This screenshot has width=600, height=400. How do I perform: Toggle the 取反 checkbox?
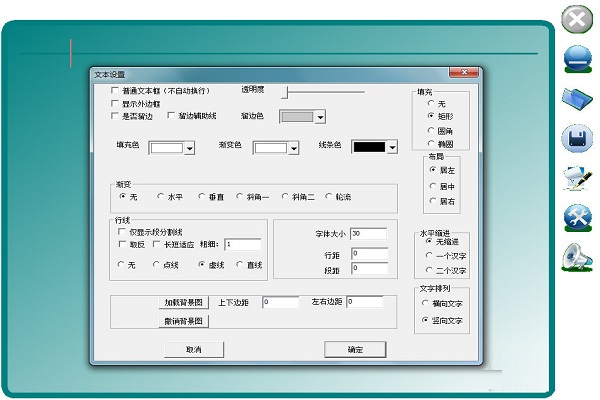[x=122, y=244]
